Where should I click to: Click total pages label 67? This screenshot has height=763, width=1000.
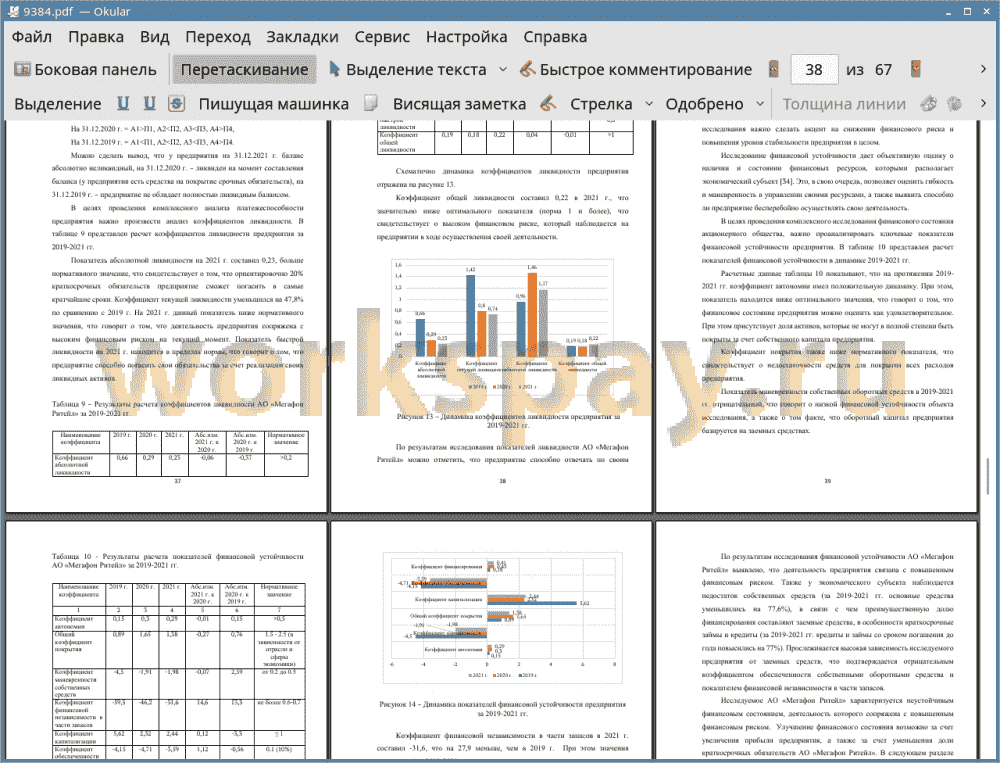click(883, 70)
